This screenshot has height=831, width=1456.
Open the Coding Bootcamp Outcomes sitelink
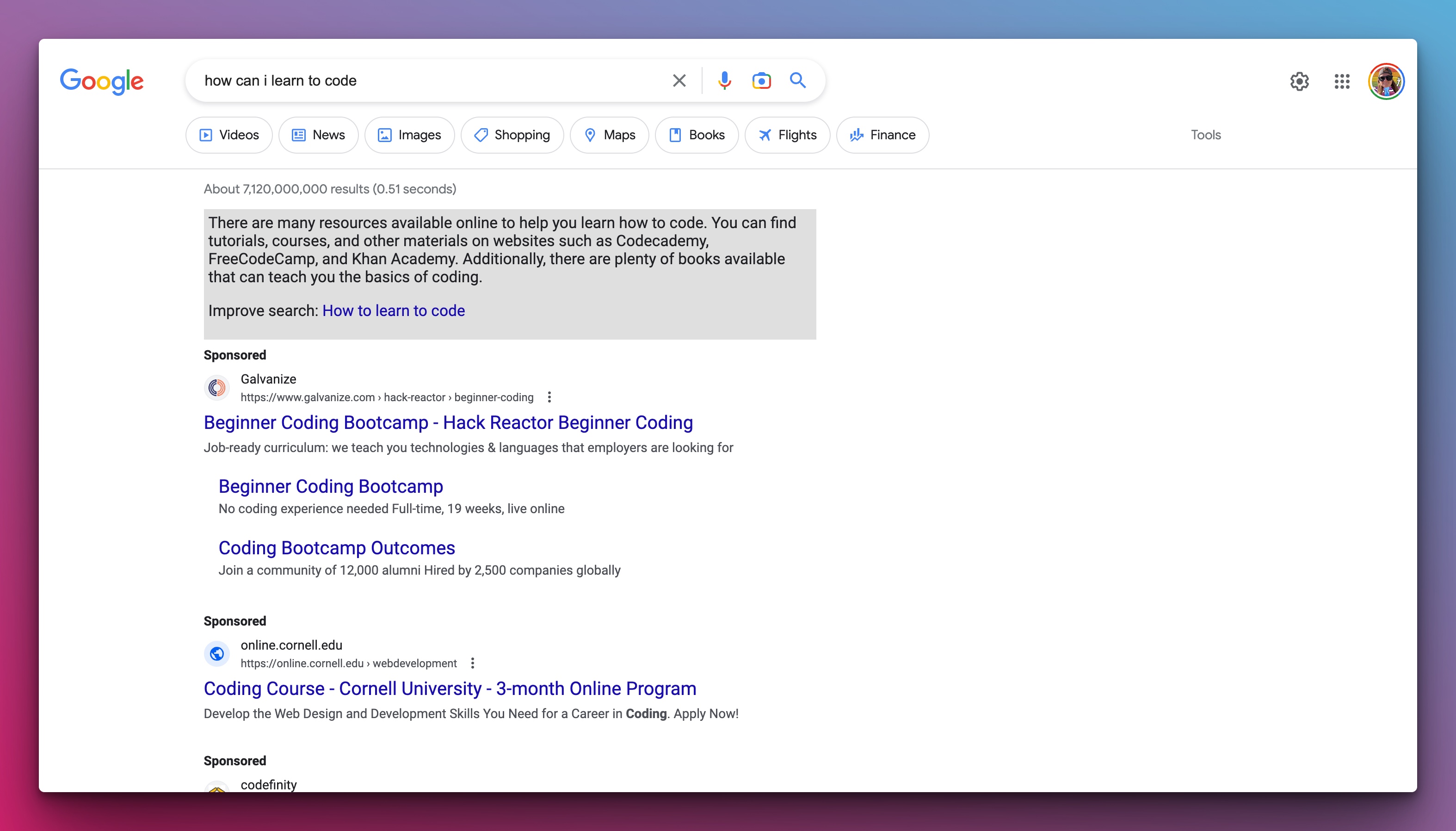point(336,547)
